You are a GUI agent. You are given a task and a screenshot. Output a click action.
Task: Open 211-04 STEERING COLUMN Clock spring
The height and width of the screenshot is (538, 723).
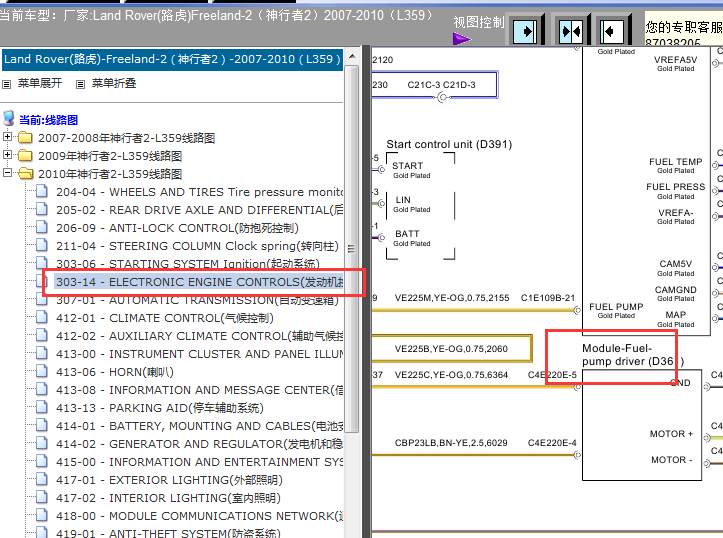pyautogui.click(x=197, y=246)
